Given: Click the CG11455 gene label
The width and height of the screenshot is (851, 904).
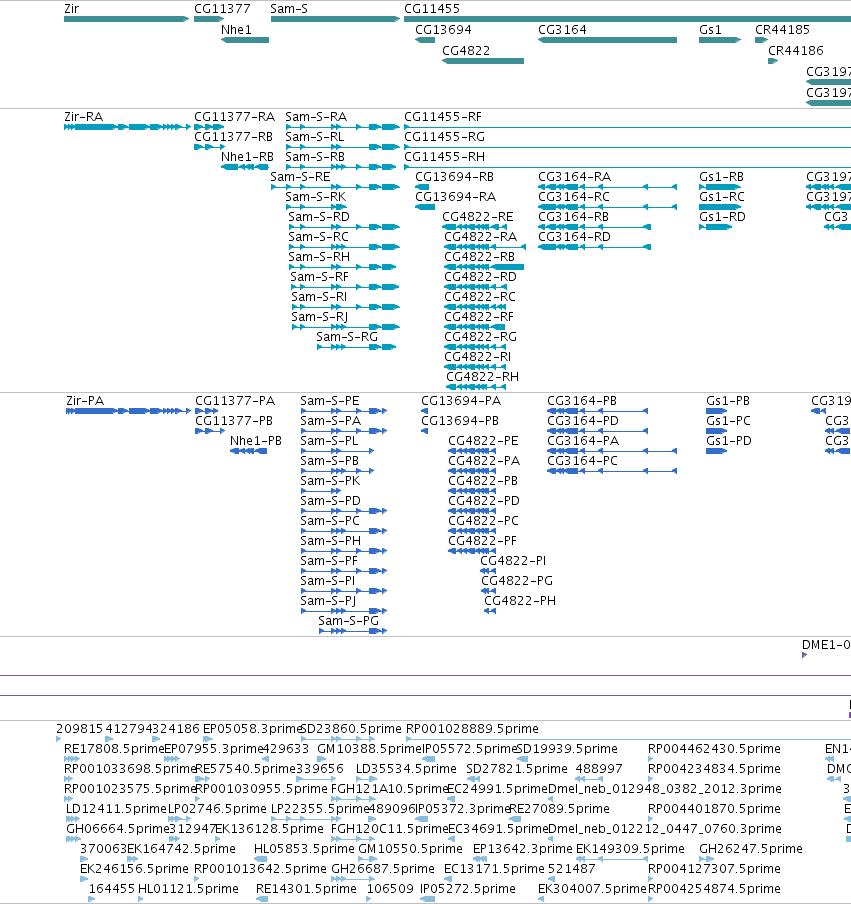Looking at the screenshot, I should pos(432,9).
